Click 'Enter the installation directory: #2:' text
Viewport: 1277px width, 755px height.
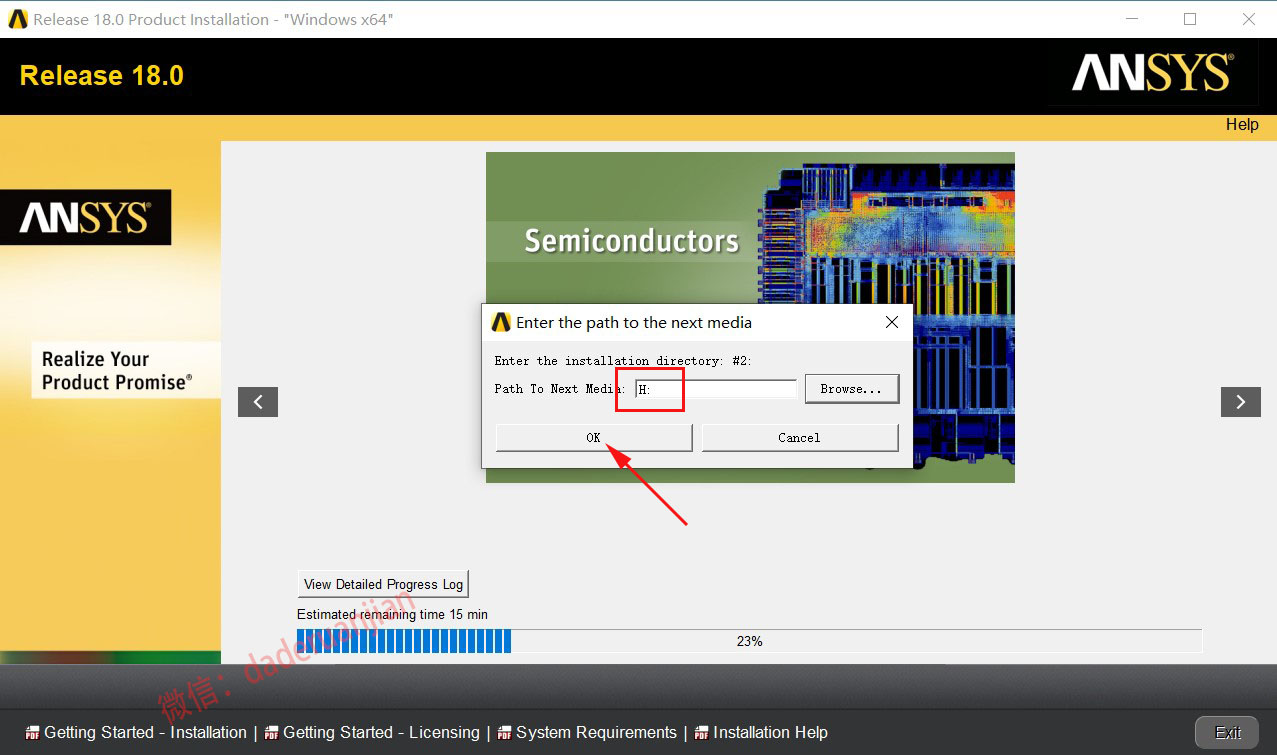tap(623, 360)
